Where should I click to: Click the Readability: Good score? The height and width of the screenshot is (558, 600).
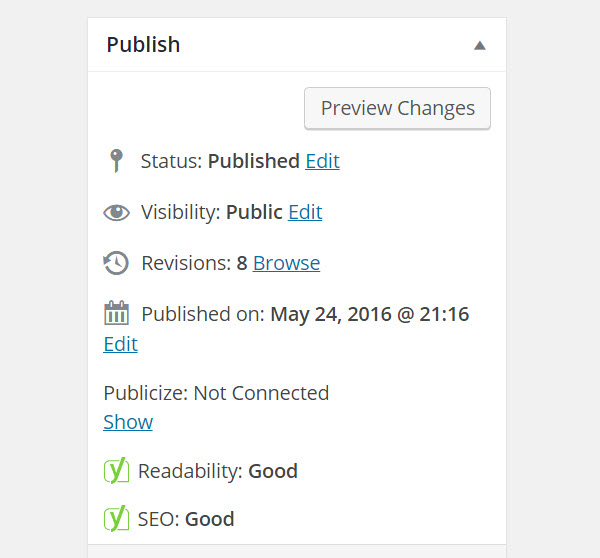[218, 471]
